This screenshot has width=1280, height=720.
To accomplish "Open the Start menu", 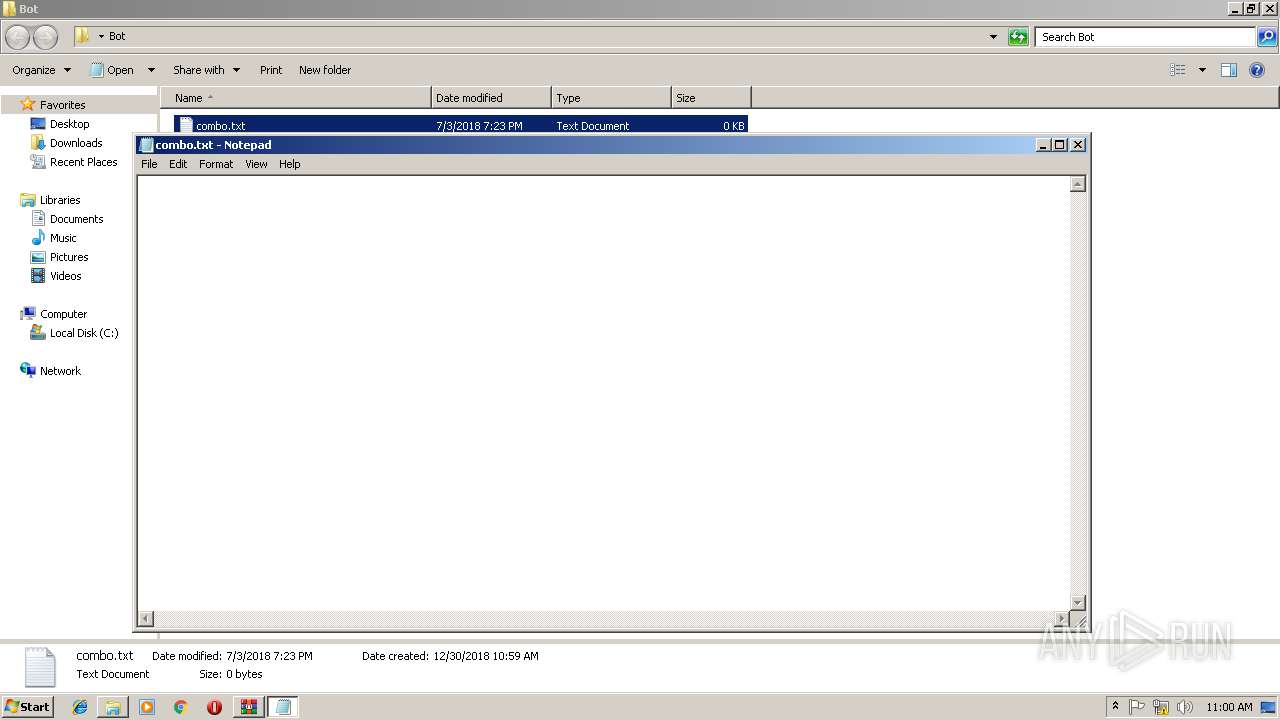I will point(27,707).
